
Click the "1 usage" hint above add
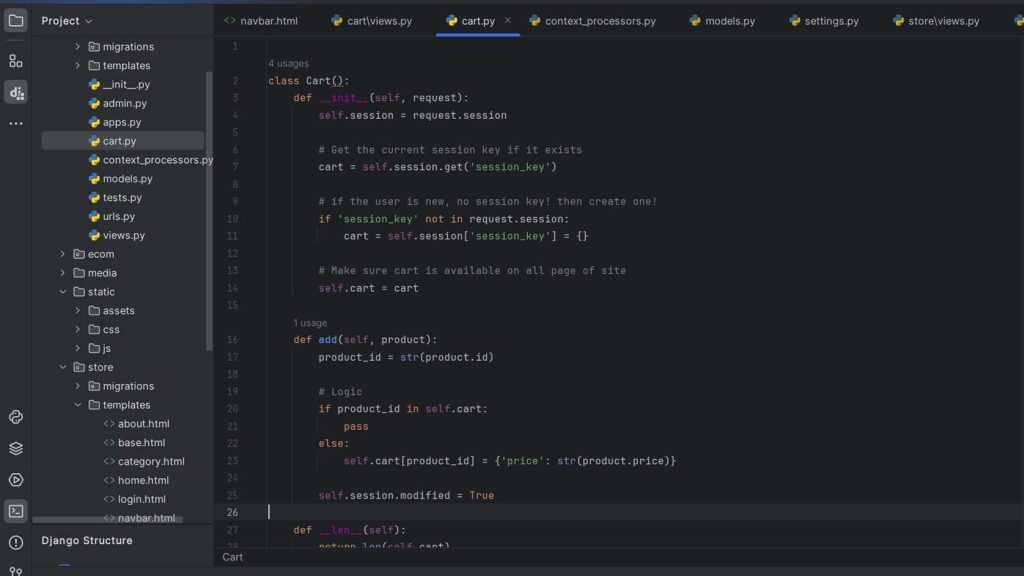coord(310,323)
